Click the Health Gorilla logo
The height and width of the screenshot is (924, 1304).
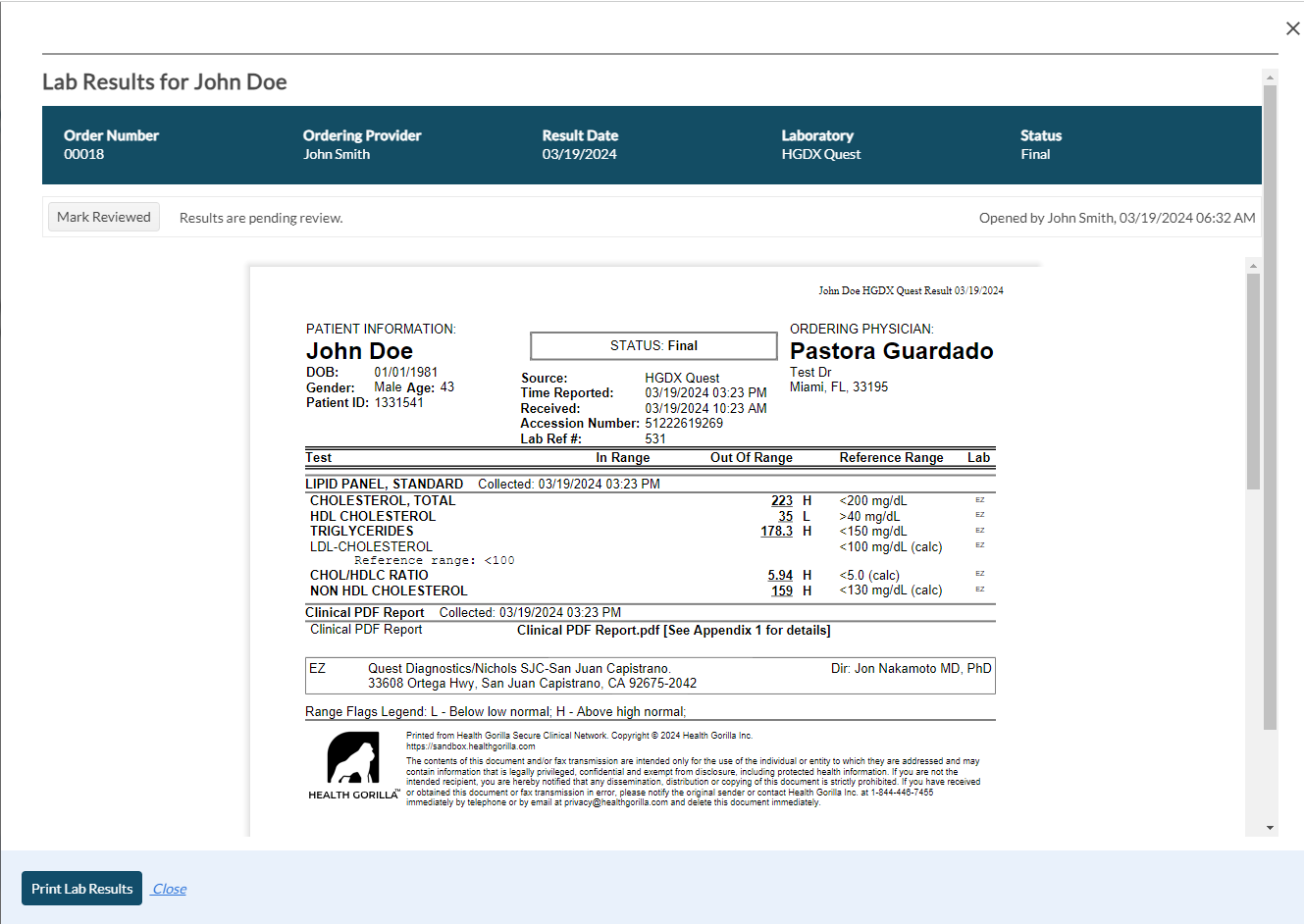[352, 765]
